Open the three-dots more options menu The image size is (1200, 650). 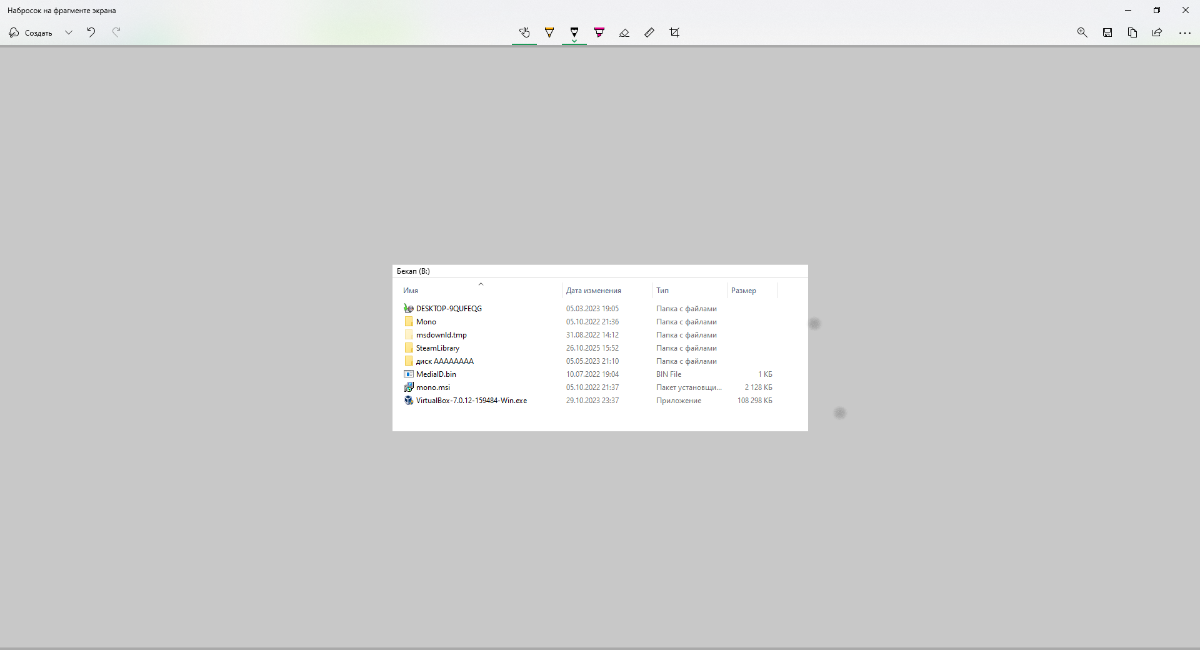(x=1184, y=32)
